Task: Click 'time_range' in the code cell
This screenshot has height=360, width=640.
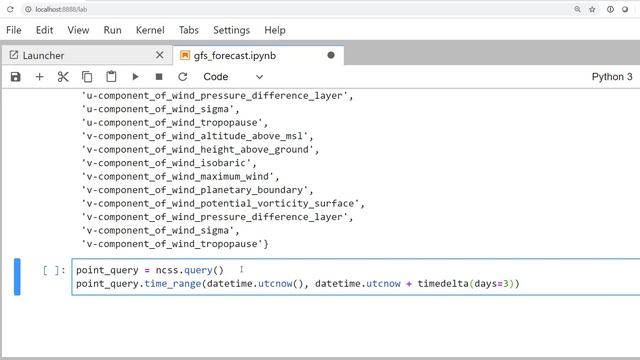Action: click(173, 284)
